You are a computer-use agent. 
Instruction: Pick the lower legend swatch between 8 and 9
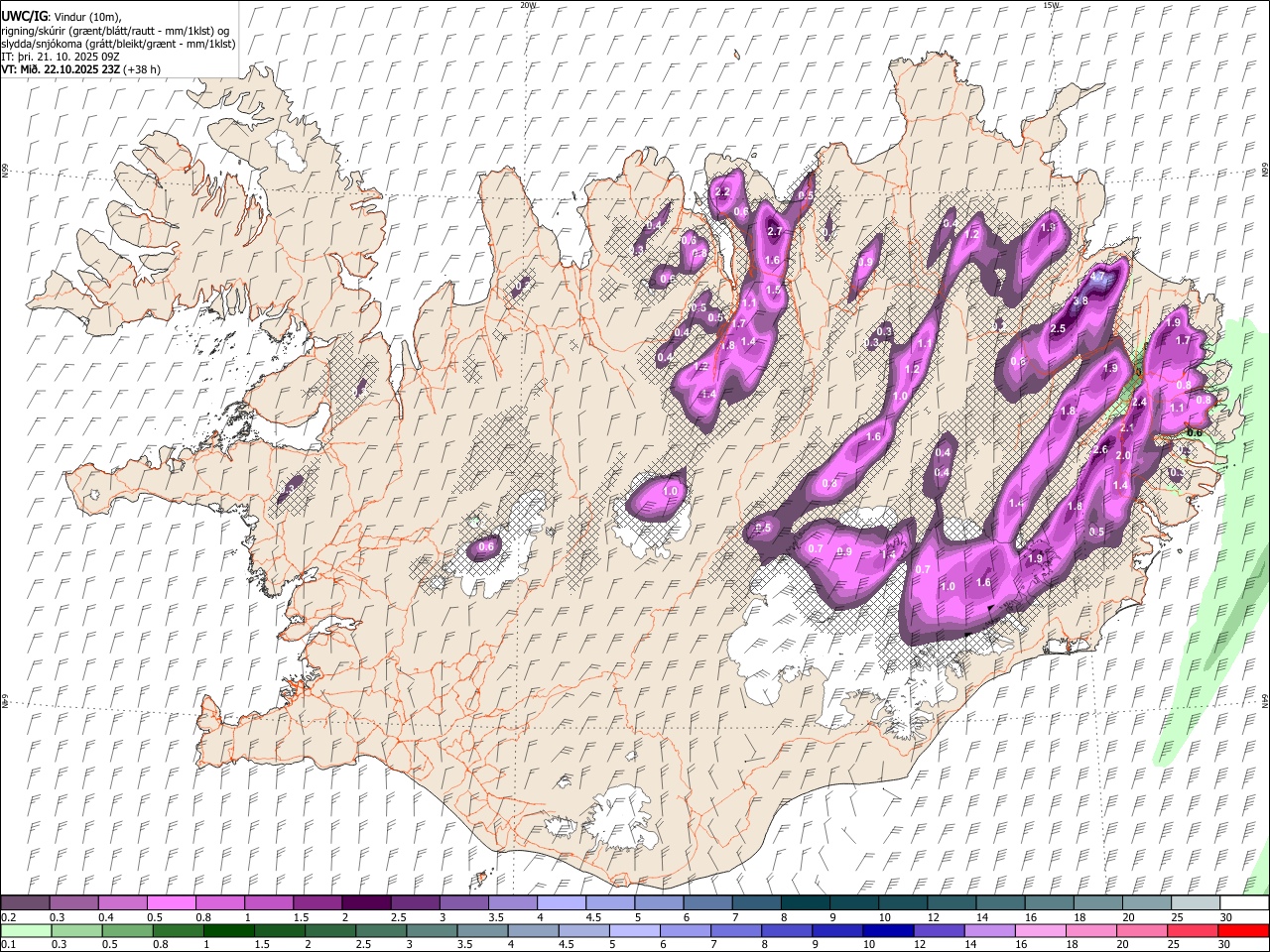(x=786, y=931)
